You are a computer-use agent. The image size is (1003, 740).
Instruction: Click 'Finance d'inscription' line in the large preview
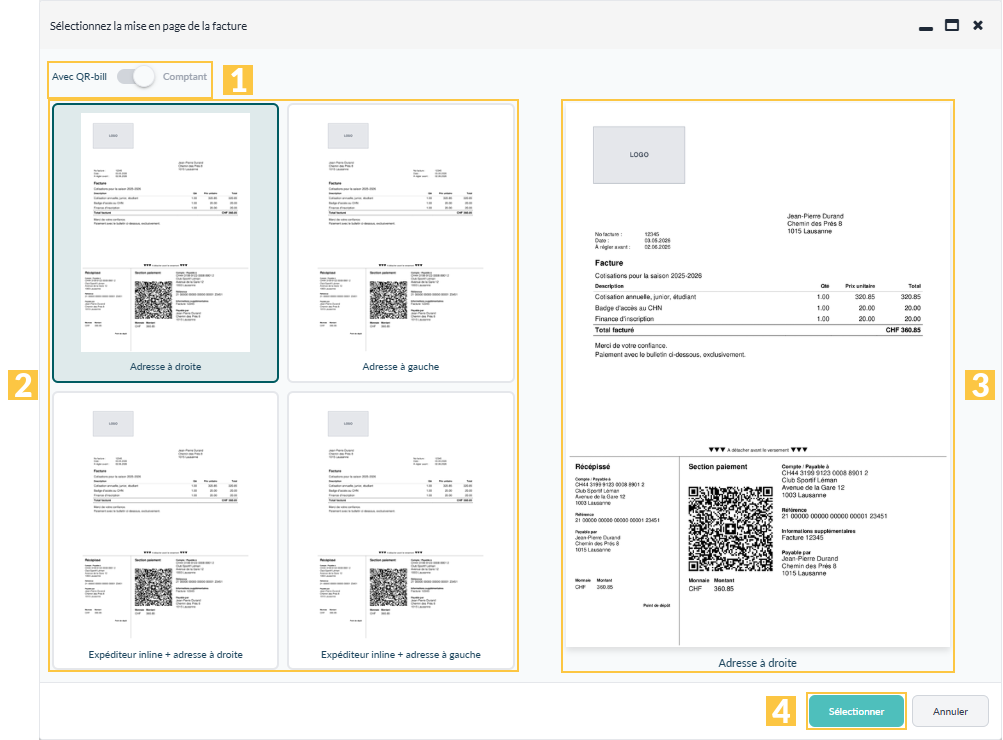758,319
